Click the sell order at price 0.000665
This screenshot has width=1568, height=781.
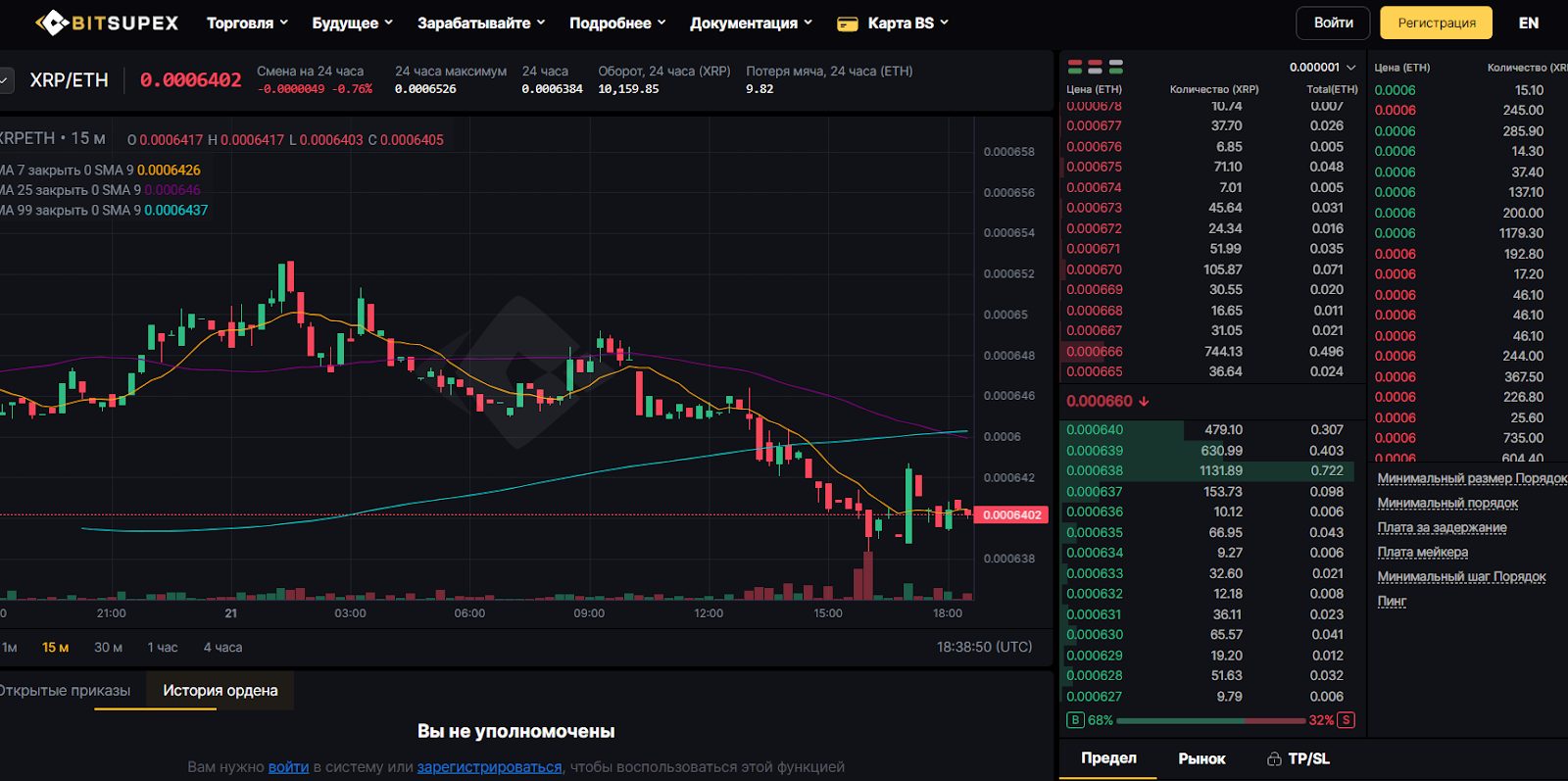1211,372
